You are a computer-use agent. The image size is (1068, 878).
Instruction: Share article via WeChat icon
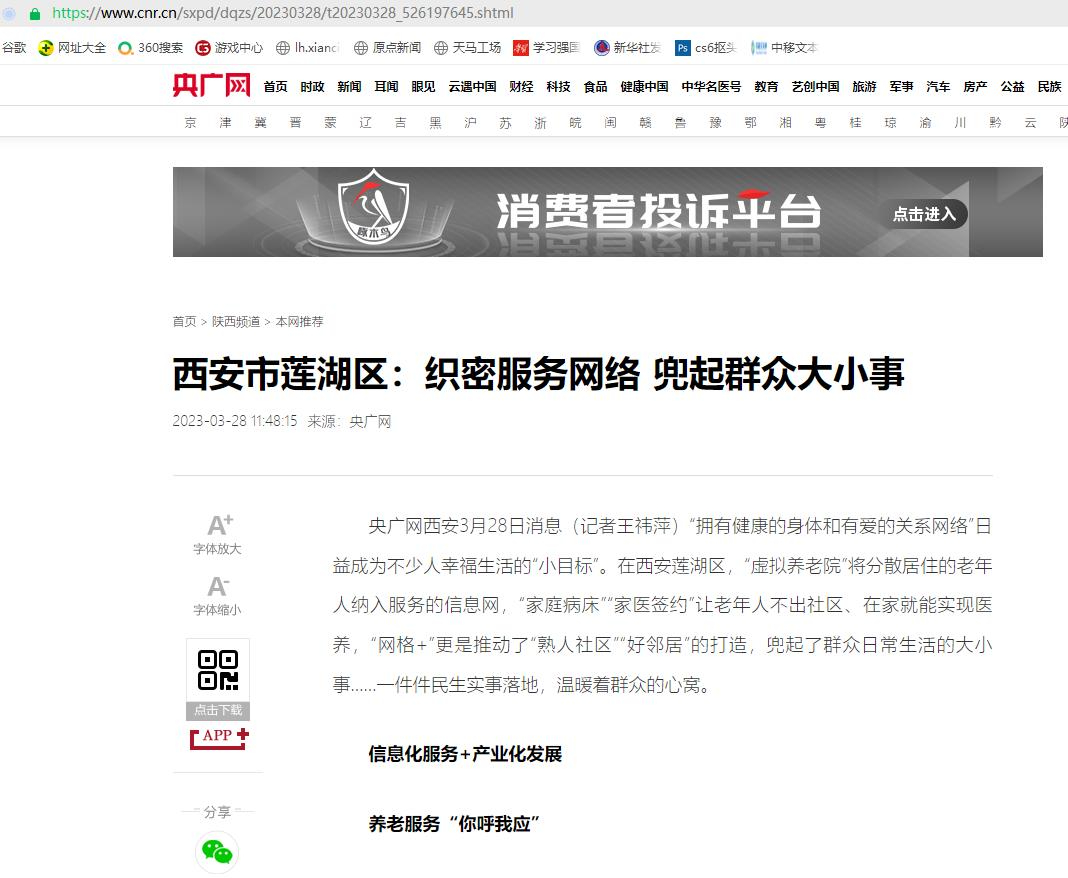[x=217, y=852]
